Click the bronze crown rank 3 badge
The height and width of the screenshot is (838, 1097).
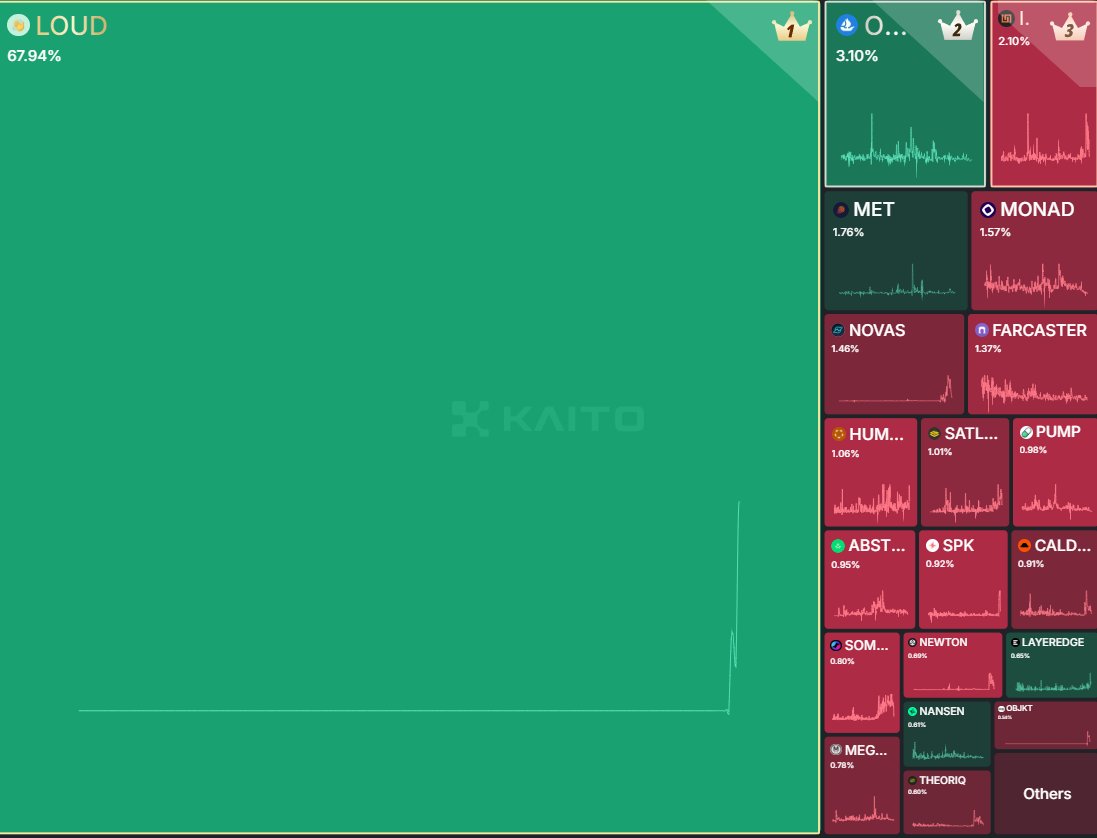(x=1070, y=27)
